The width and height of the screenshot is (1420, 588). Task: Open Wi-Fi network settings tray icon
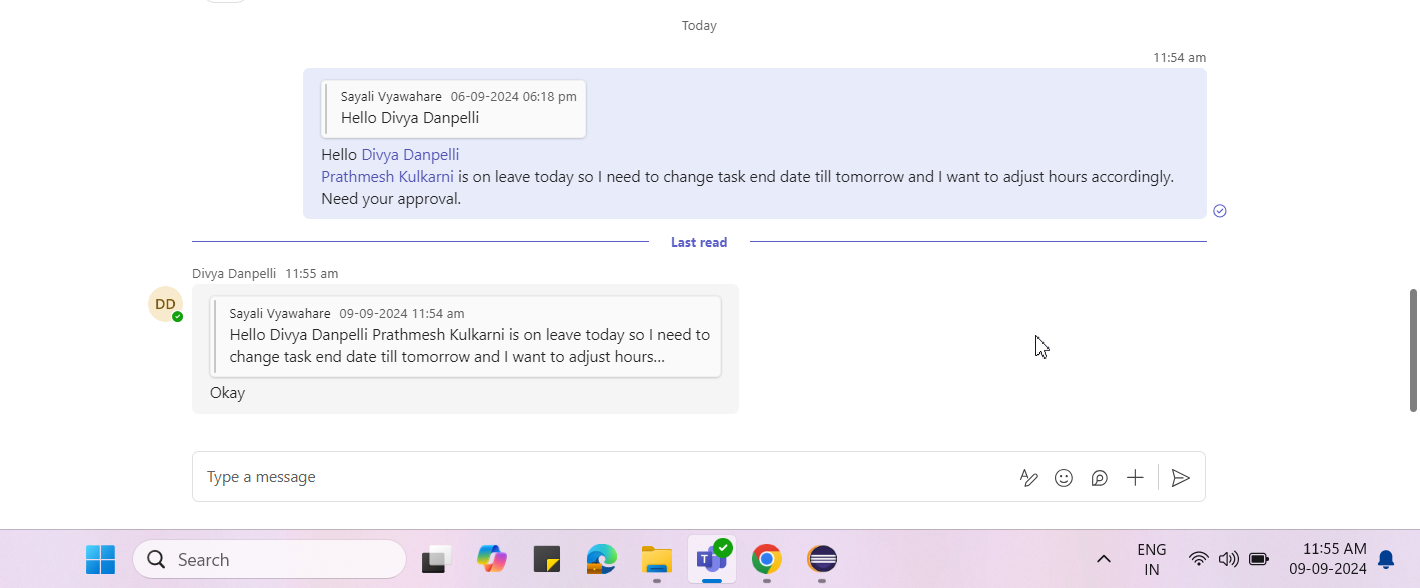pos(1198,559)
